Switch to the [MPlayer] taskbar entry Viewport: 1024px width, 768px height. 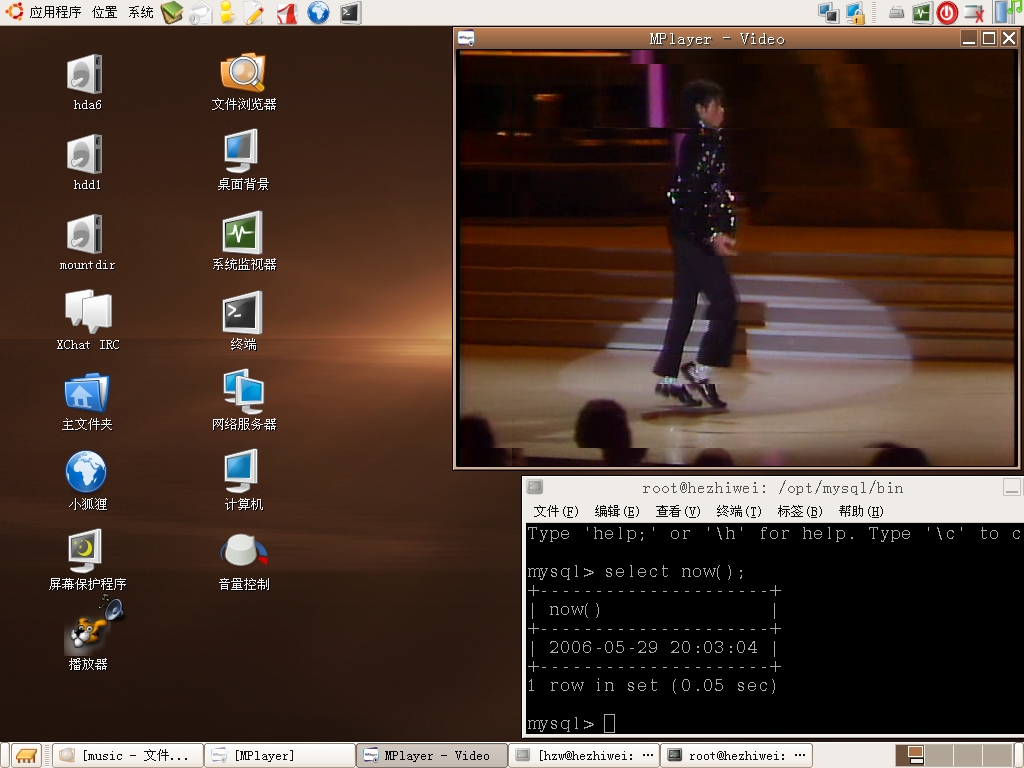coord(280,756)
